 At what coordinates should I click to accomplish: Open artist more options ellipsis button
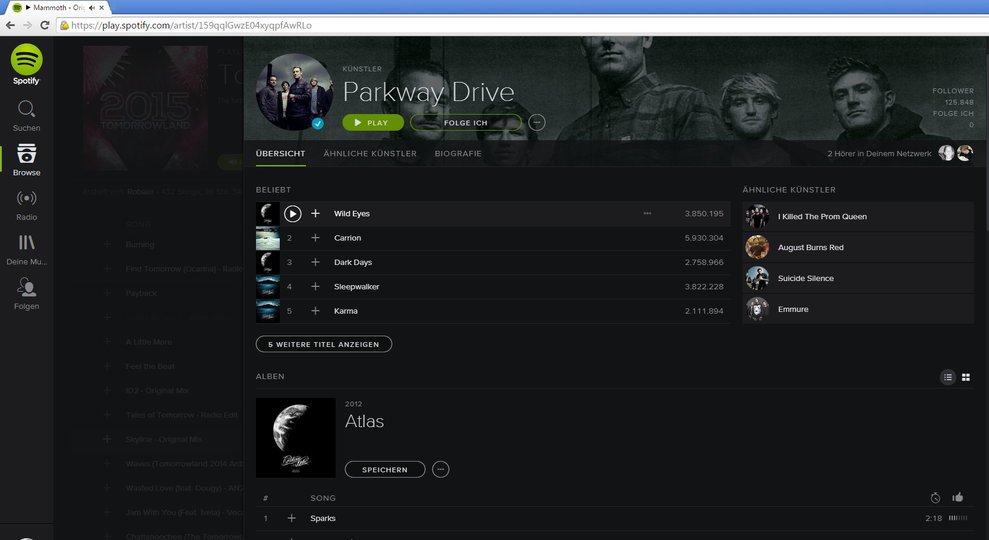[x=537, y=122]
